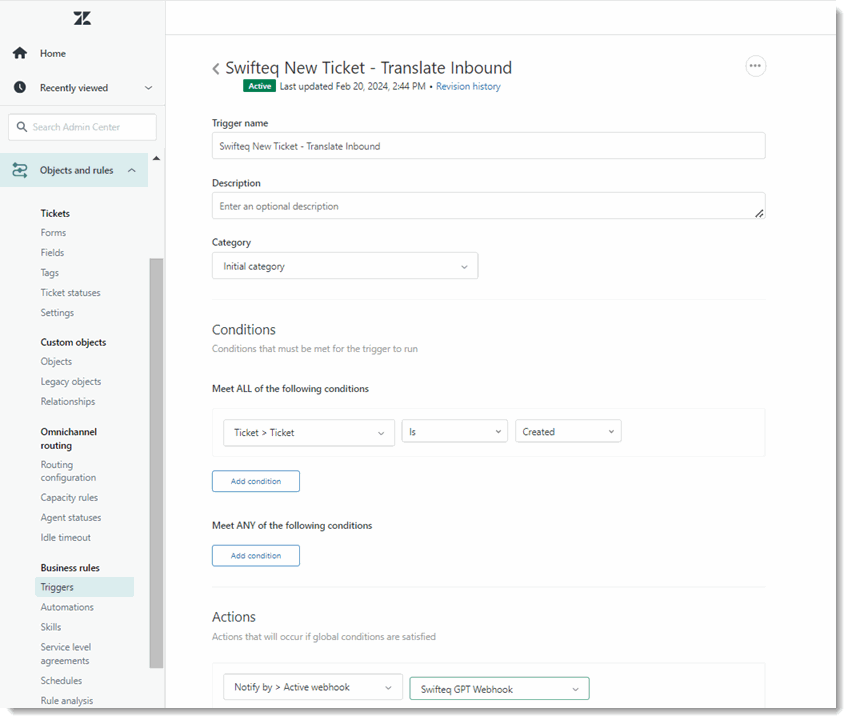Click the Trigger name field

pyautogui.click(x=489, y=146)
